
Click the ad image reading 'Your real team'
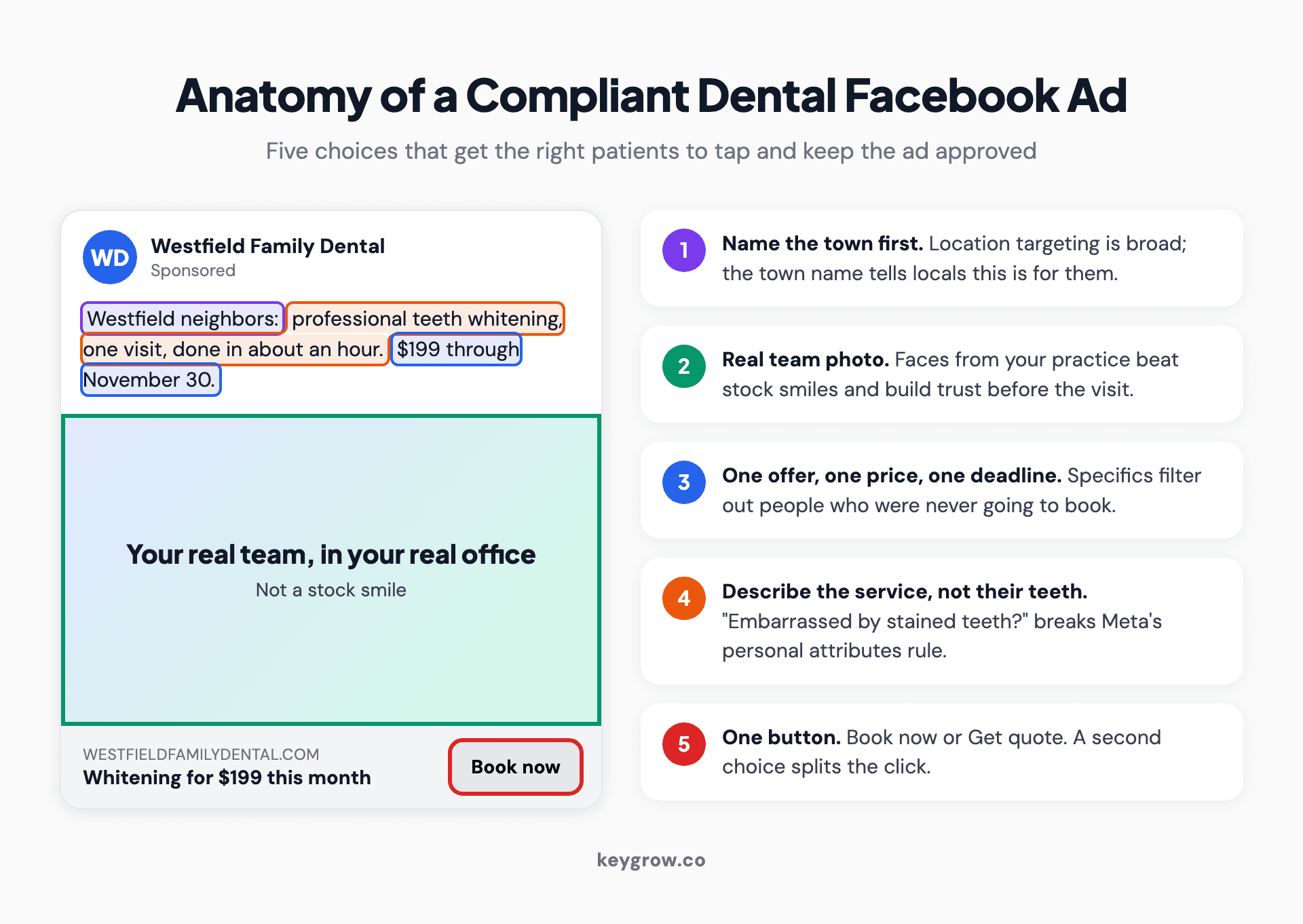331,570
